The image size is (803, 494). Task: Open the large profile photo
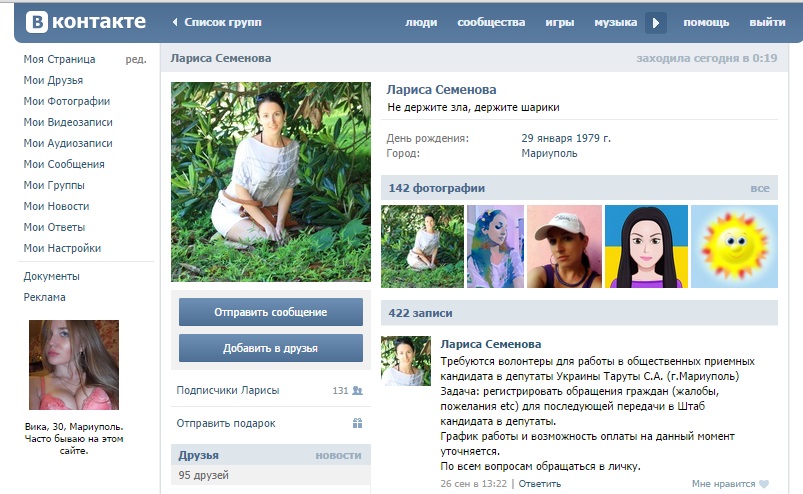tap(271, 182)
